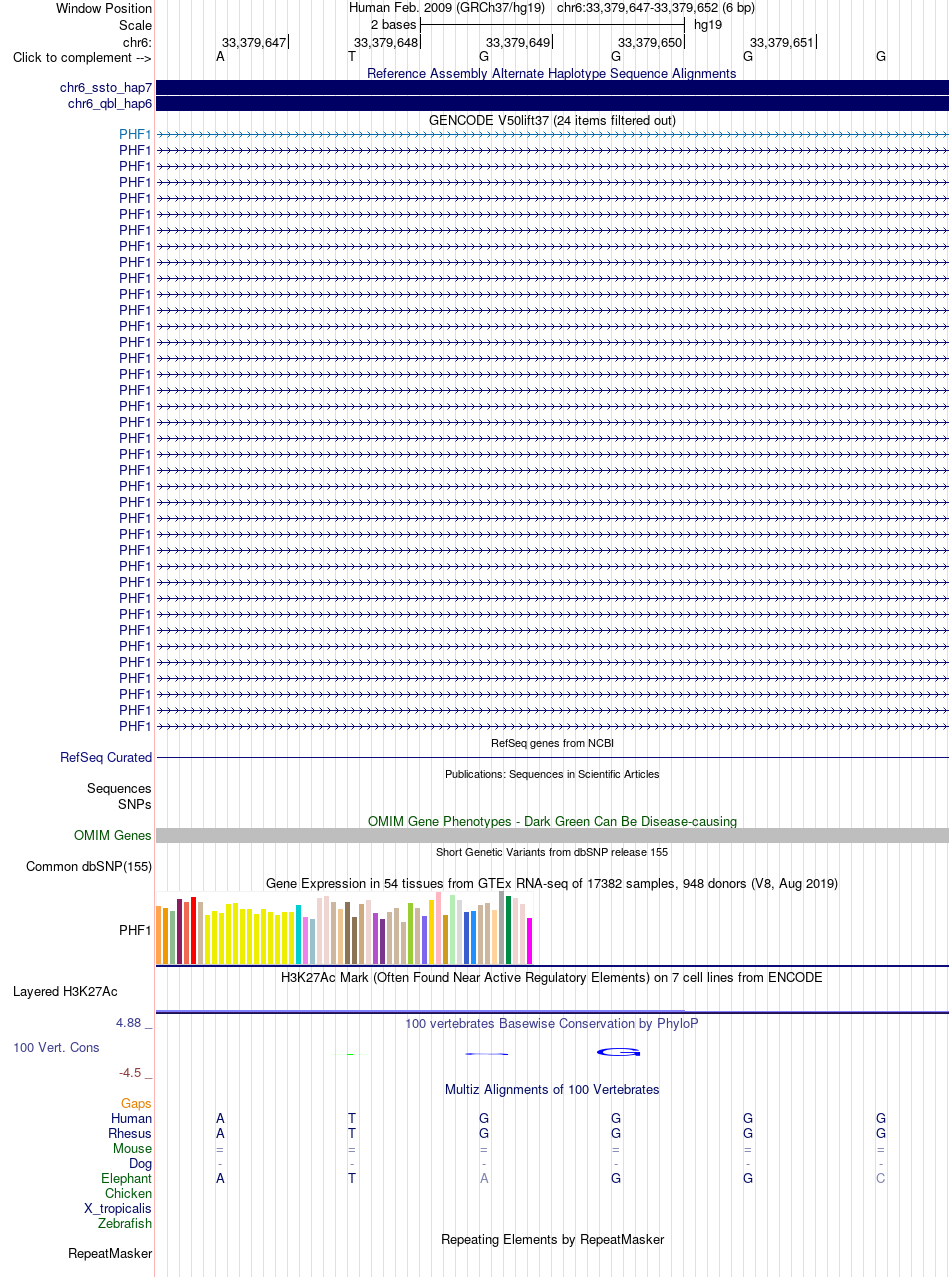Click the hg19 label beside scale bar
Screen dimensions: 950x1277
click(708, 24)
